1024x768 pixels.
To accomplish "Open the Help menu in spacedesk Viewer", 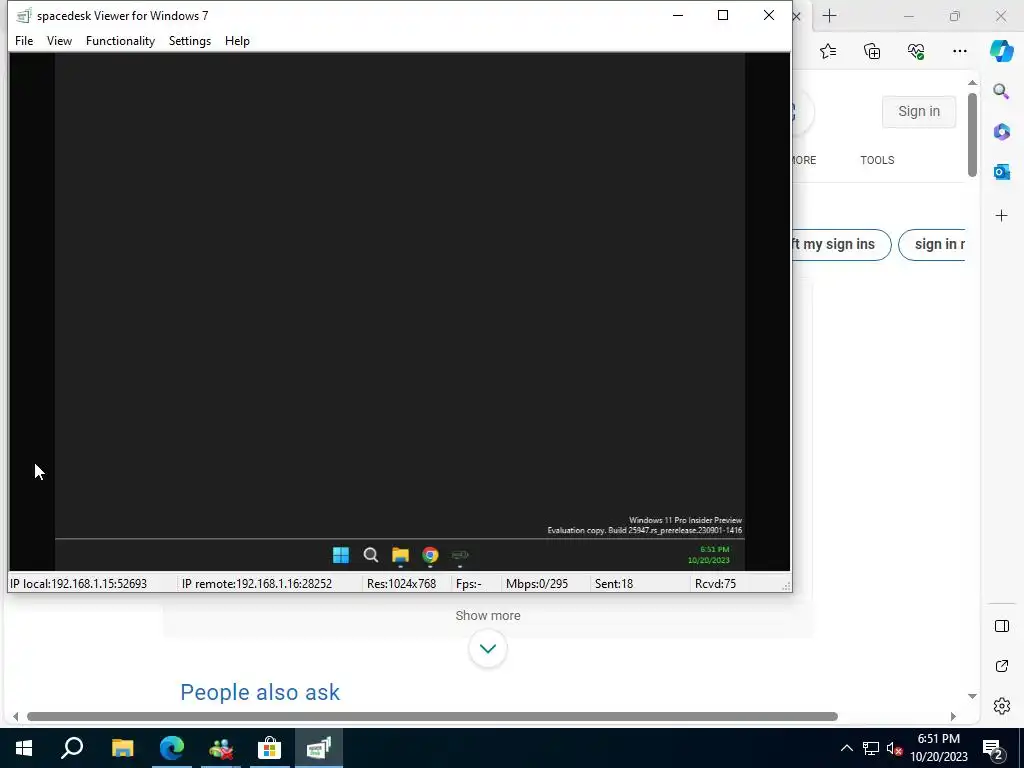I will click(237, 40).
